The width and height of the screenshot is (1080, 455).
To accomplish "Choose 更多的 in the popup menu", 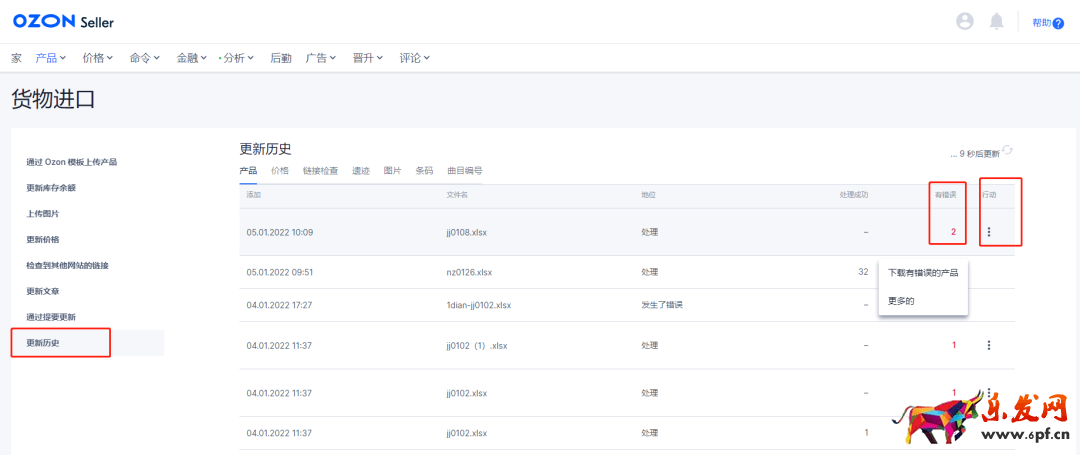I will [901, 300].
